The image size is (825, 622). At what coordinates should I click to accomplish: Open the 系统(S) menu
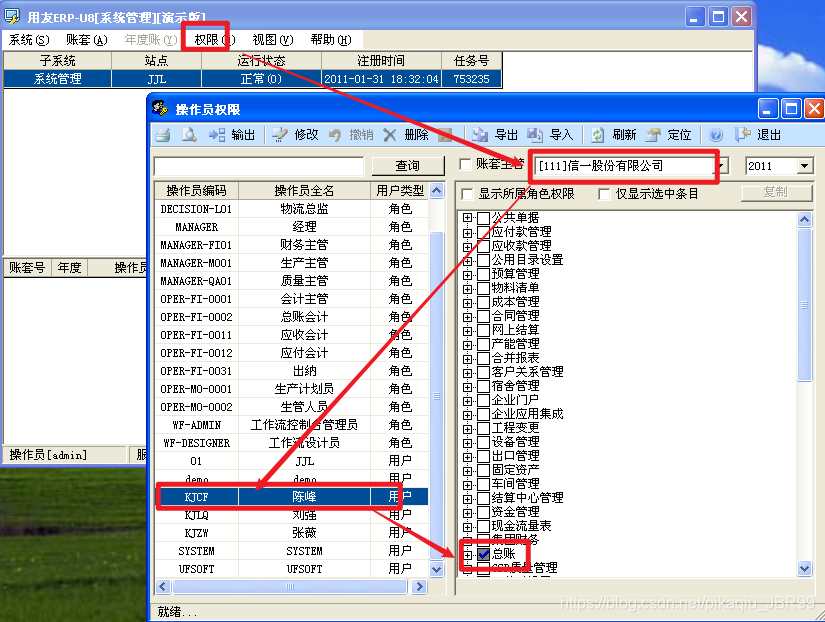pos(29,40)
